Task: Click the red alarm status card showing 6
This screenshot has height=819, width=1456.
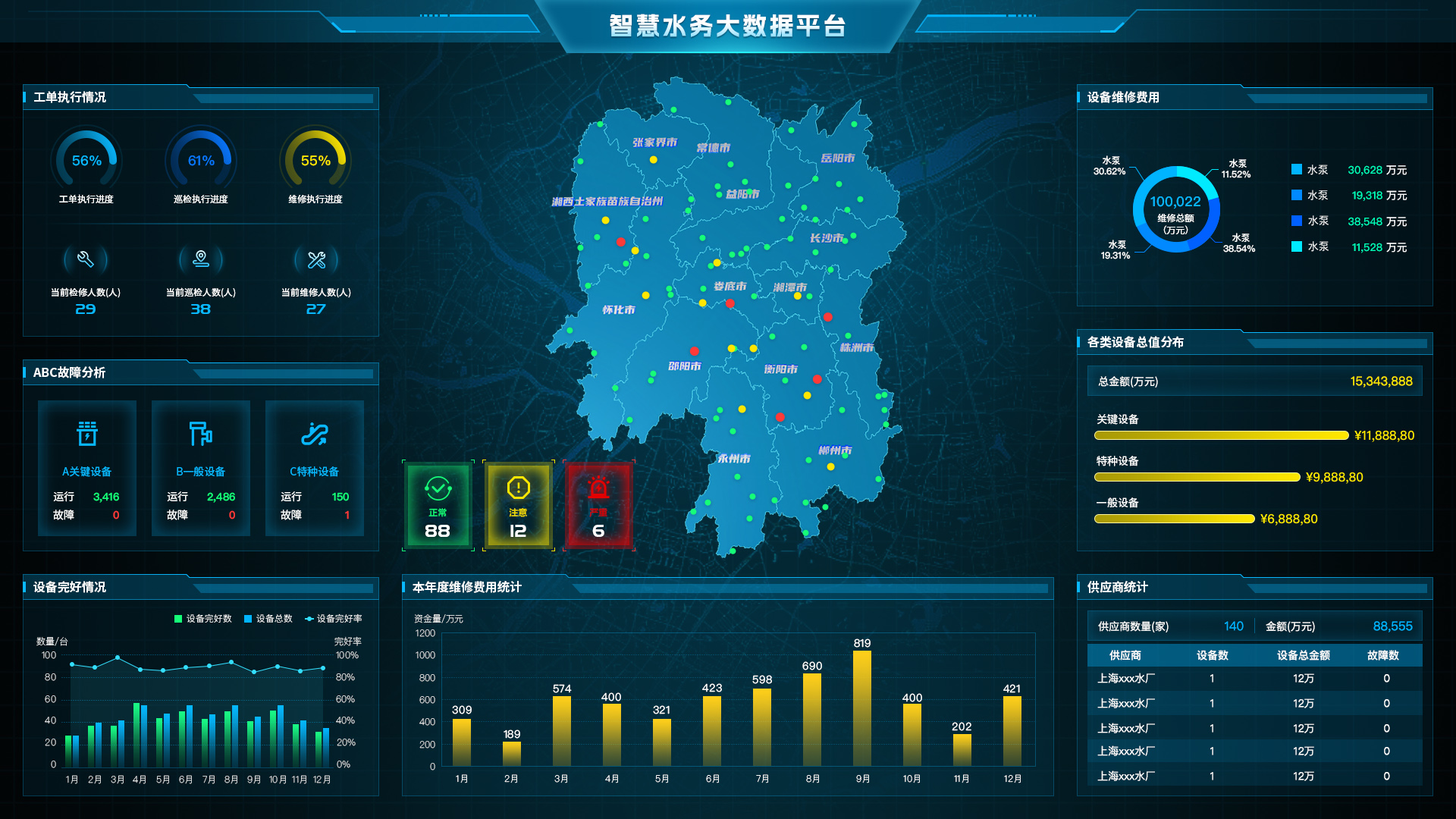Action: (598, 505)
